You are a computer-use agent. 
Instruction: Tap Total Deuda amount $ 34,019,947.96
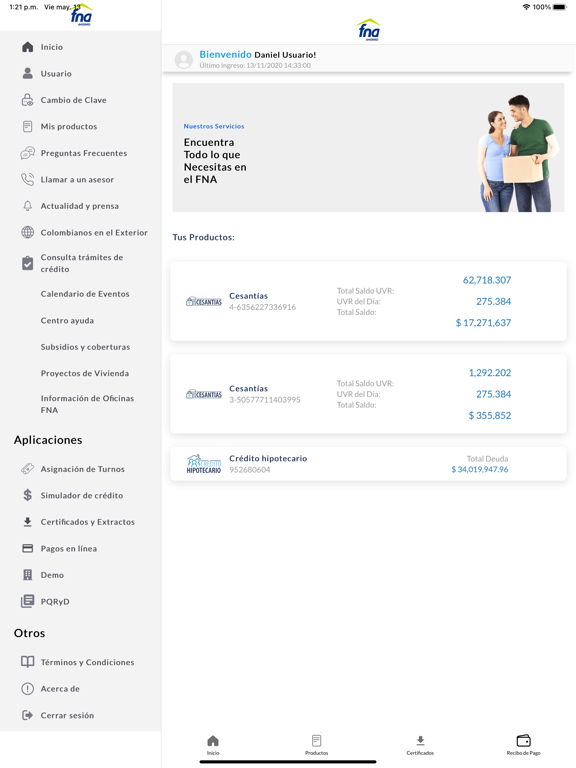(x=480, y=469)
